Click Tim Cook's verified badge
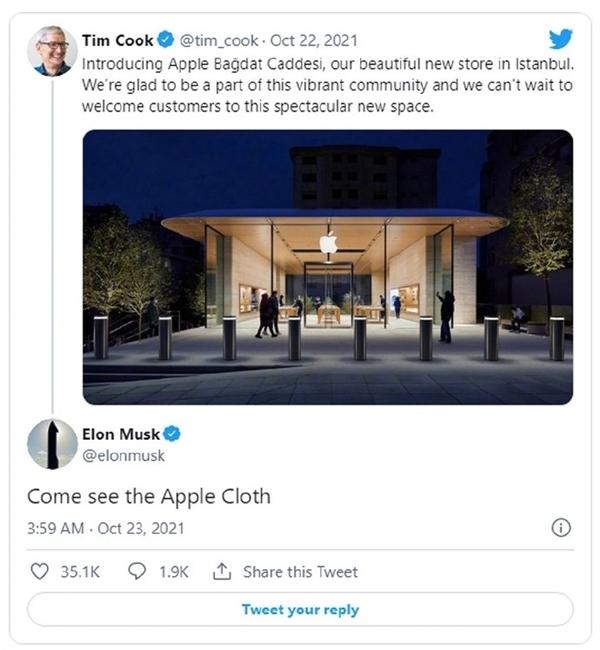Screen dimensions: 600x650 [165, 40]
